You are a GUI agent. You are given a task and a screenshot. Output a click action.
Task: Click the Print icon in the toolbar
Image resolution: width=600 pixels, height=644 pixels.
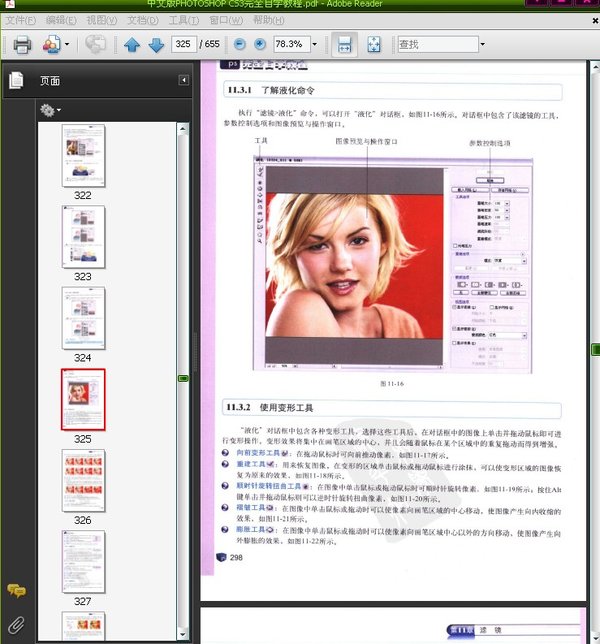click(22, 44)
